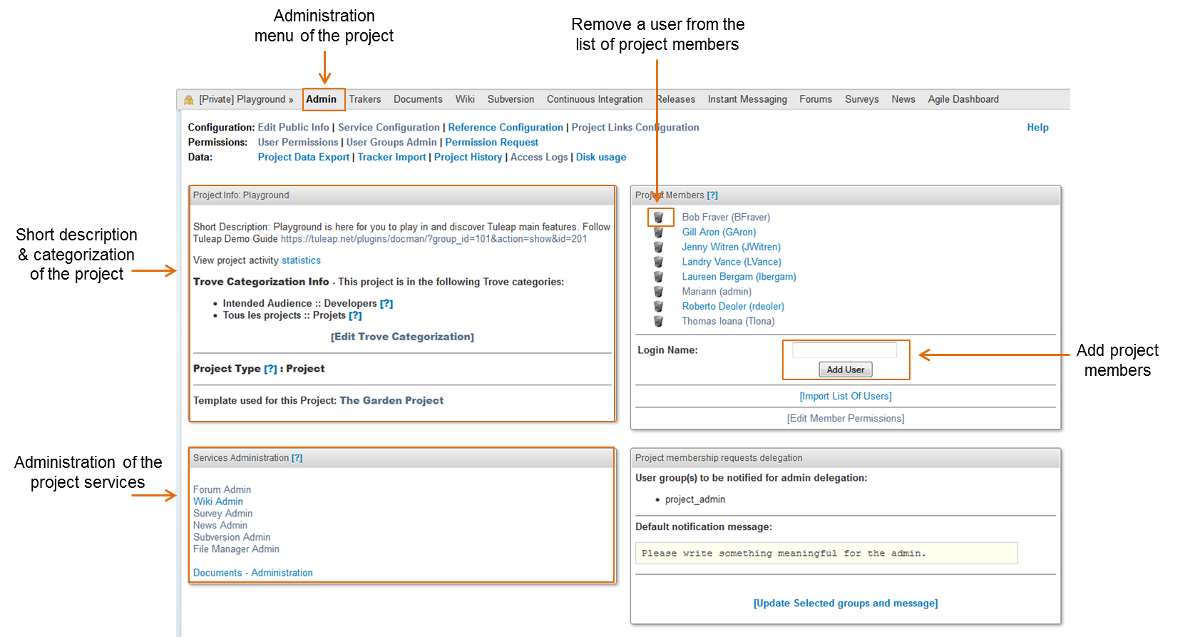Open The Garden Project template link
1200x637 pixels.
[392, 400]
